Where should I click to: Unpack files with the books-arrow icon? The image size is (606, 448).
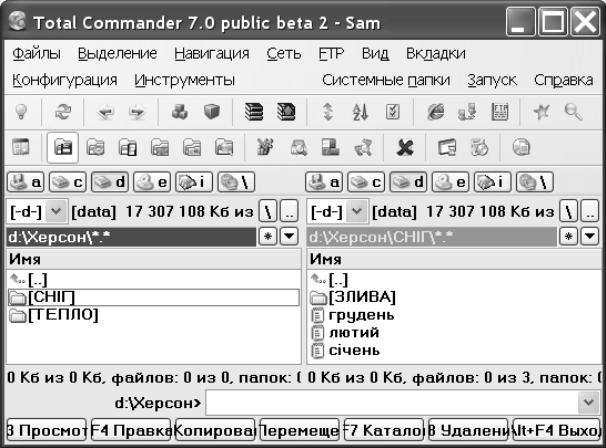pyautogui.click(x=286, y=112)
